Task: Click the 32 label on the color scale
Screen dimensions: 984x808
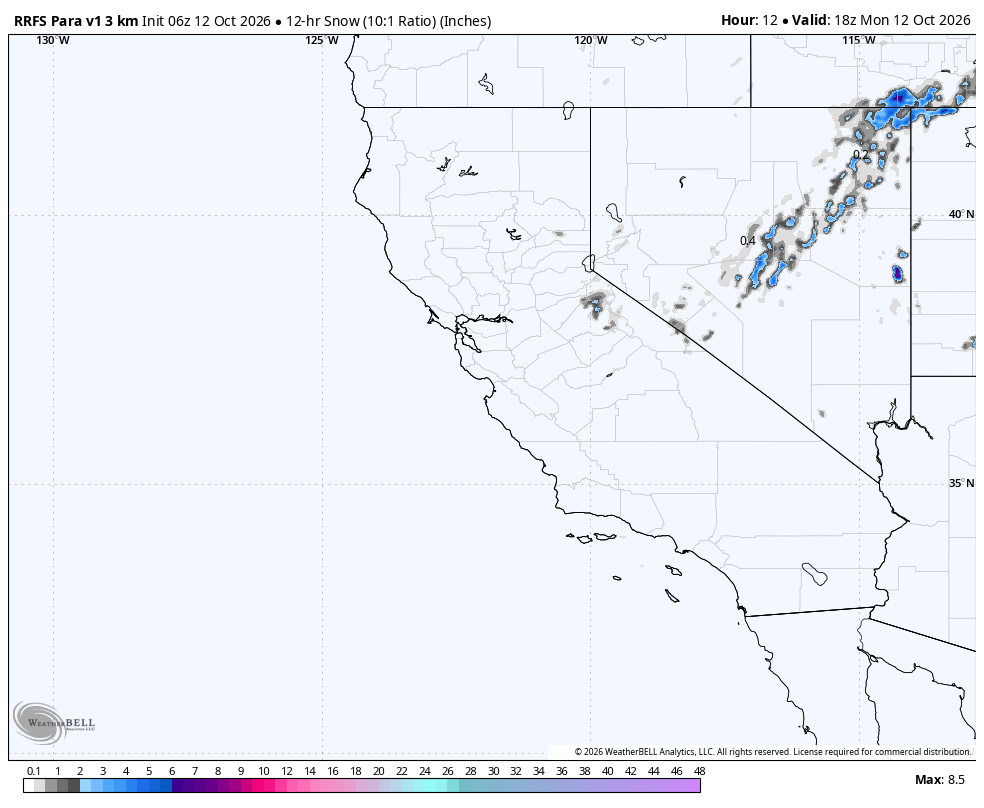Action: click(x=516, y=772)
